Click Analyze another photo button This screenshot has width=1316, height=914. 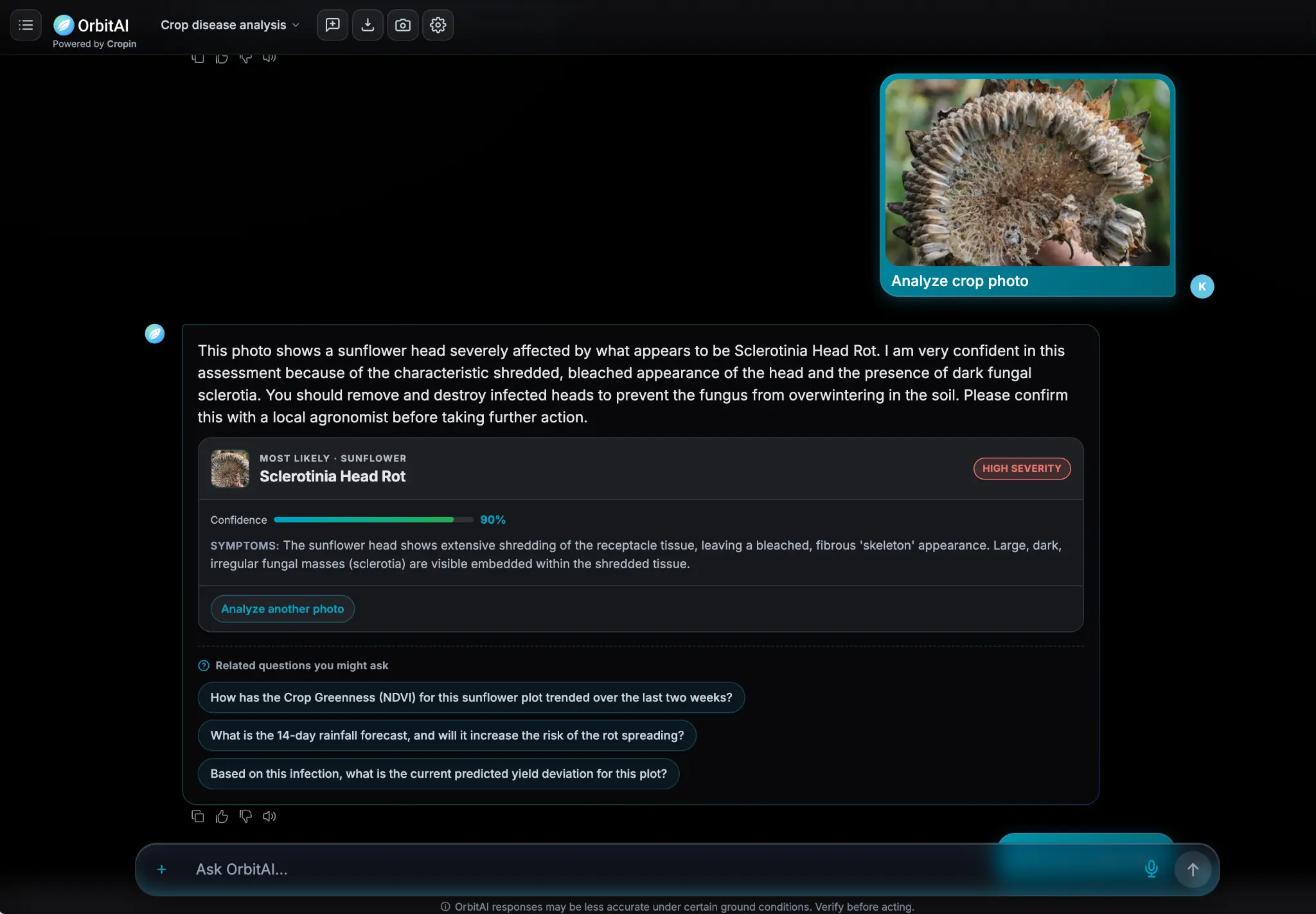[x=283, y=609]
